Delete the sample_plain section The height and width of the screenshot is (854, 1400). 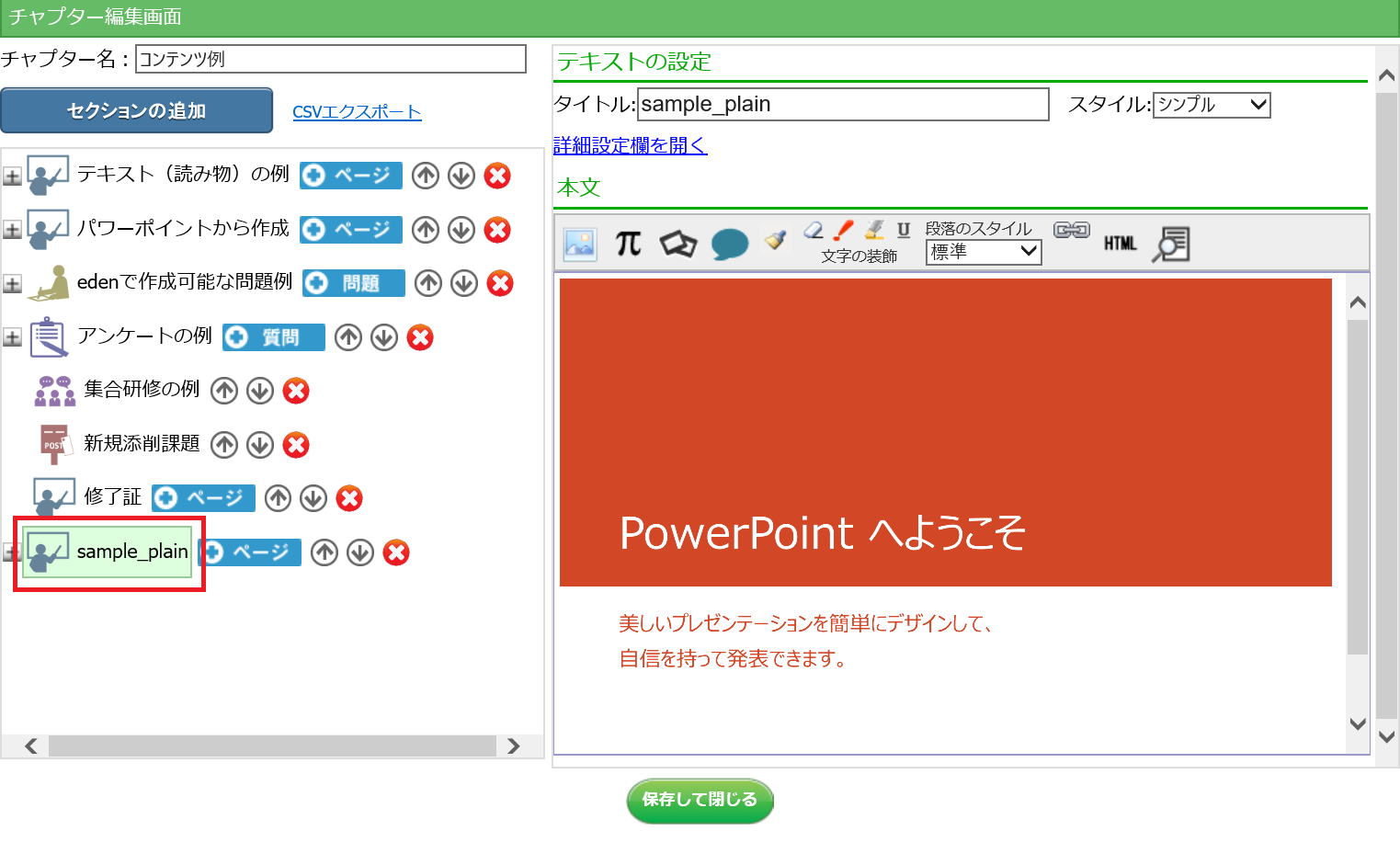[396, 552]
